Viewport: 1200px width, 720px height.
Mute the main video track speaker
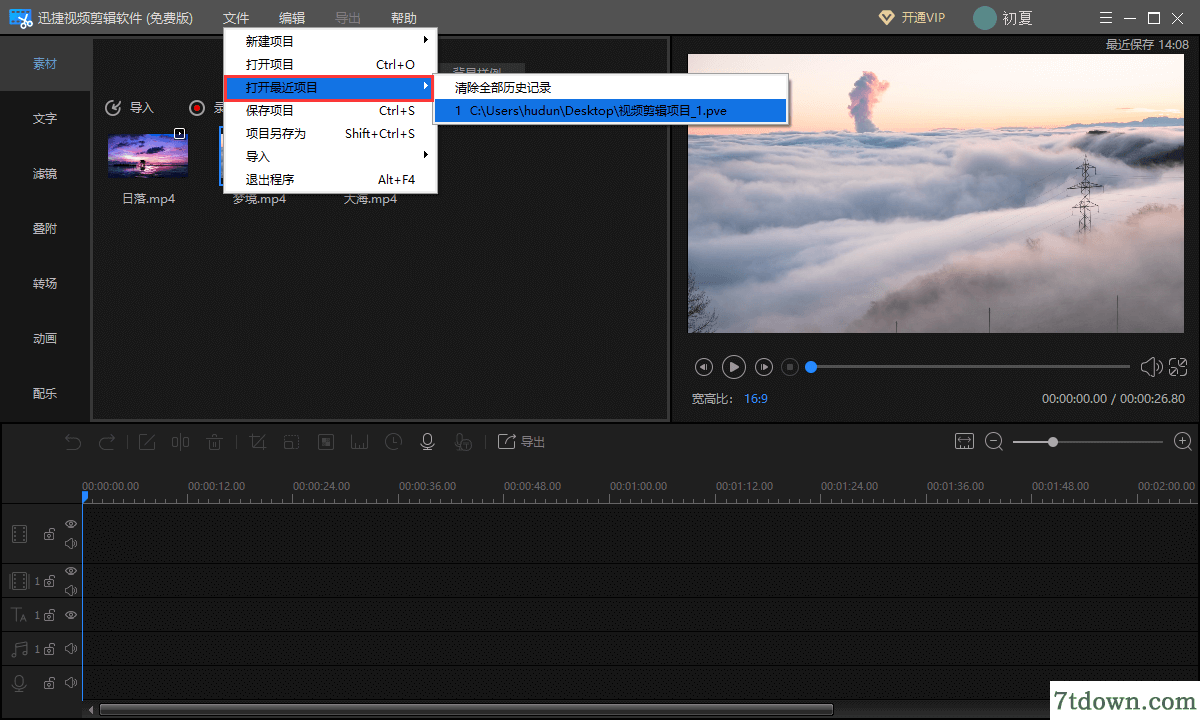71,544
